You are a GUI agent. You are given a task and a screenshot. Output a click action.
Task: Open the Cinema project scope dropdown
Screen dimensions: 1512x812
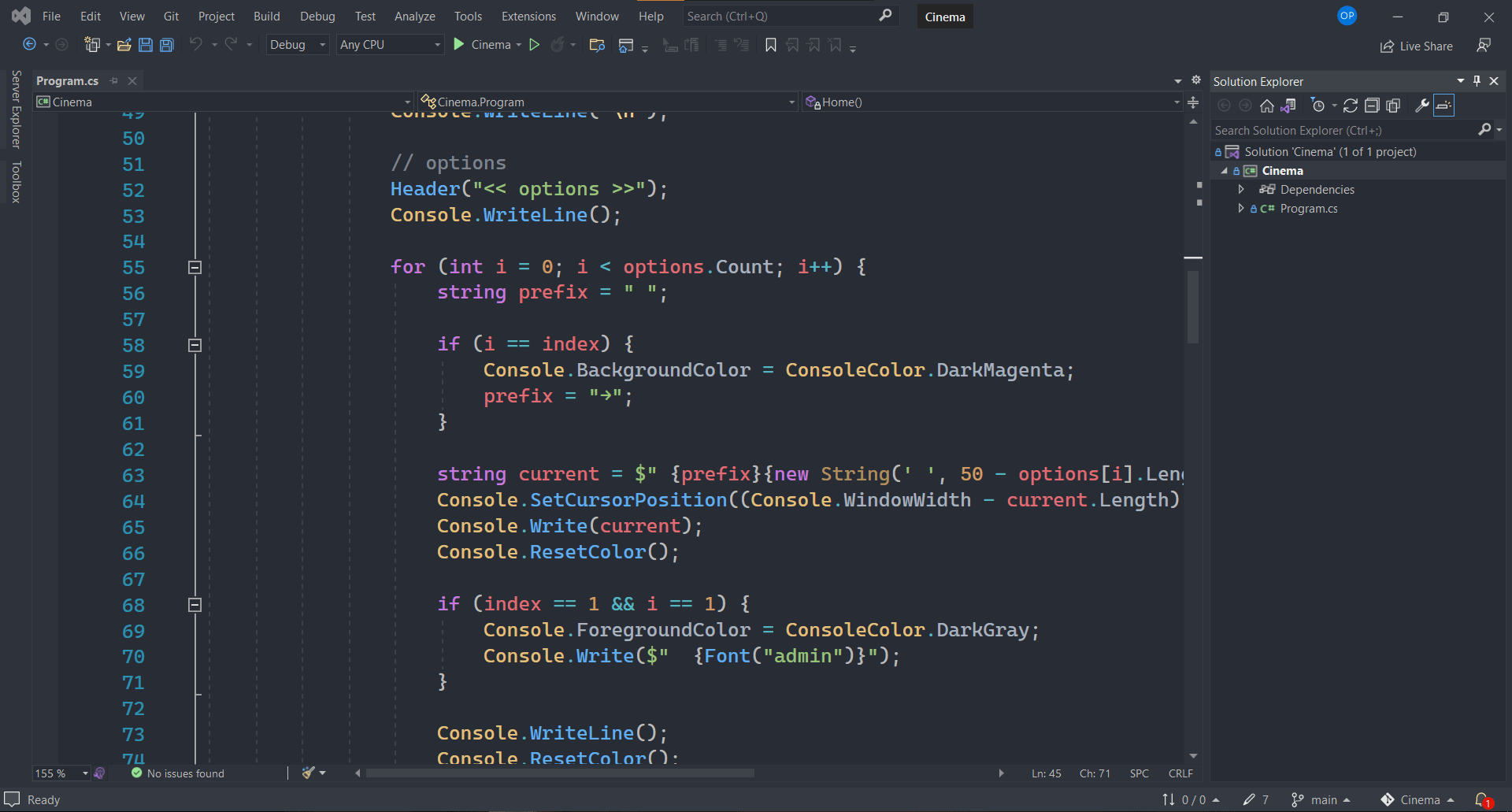click(224, 102)
